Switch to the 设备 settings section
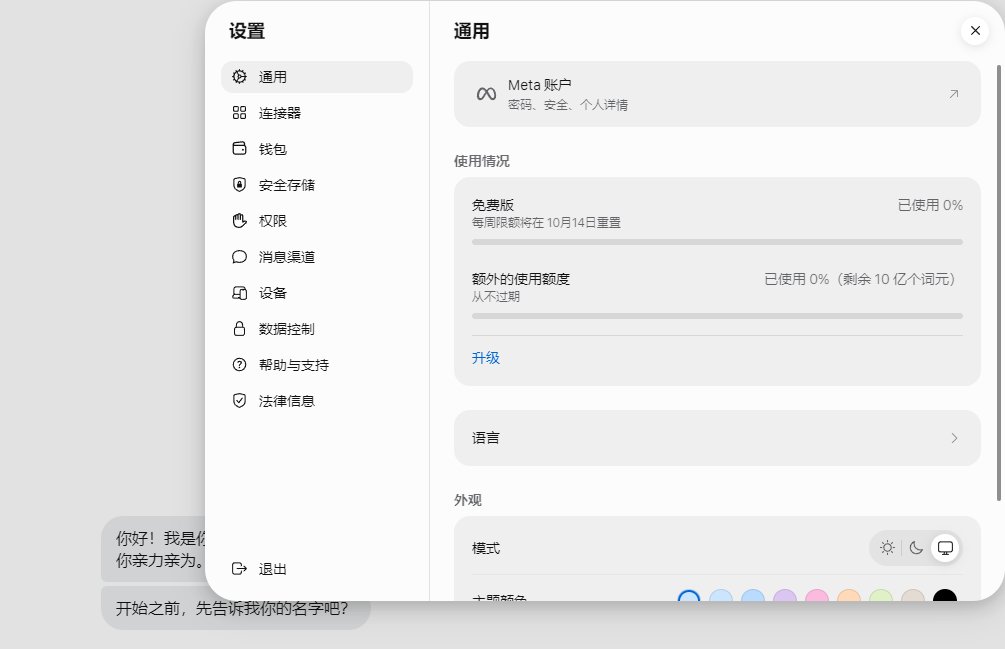The width and height of the screenshot is (1005, 649). (317, 293)
